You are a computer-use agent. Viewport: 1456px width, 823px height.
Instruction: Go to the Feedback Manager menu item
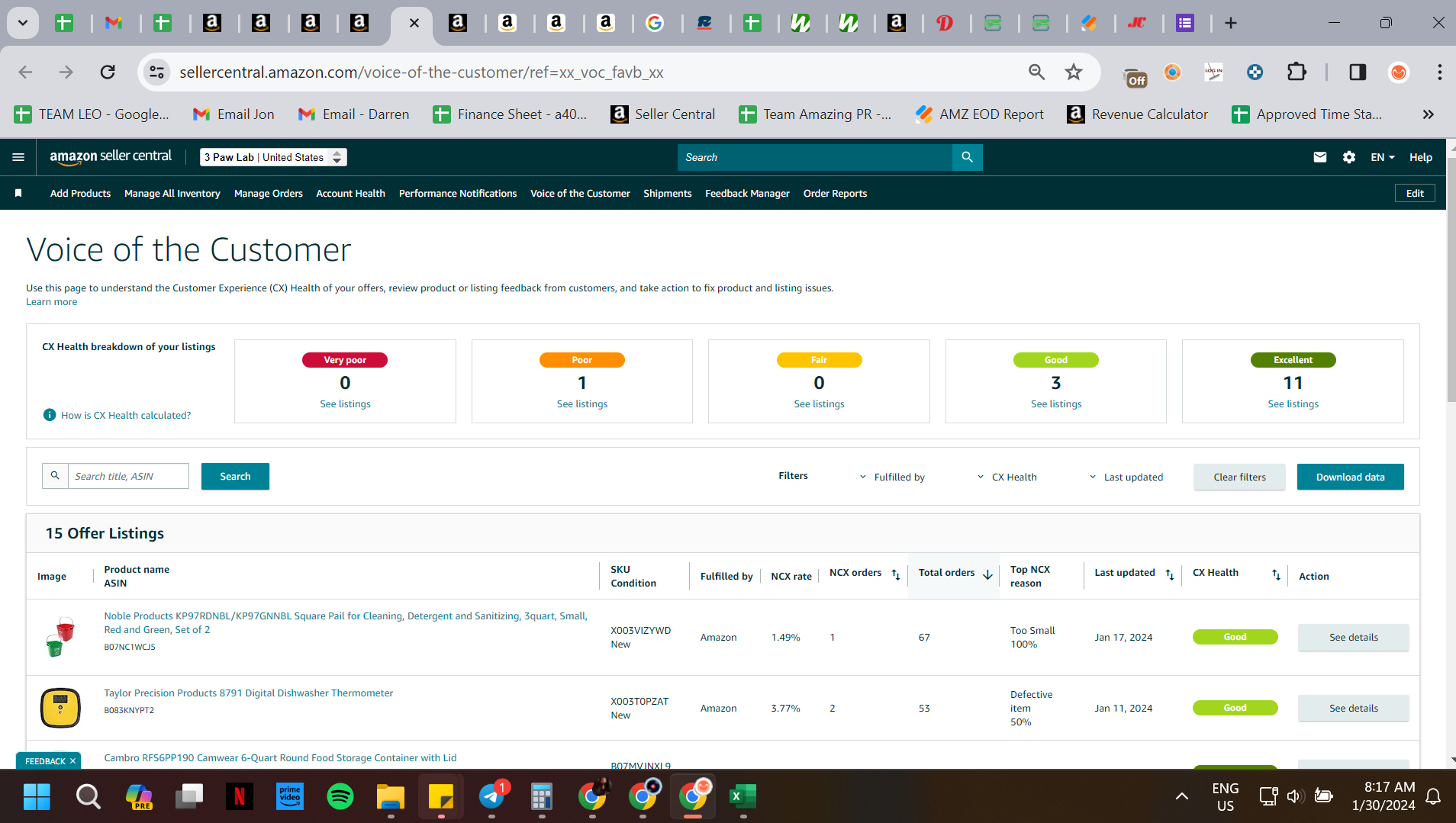pos(747,193)
